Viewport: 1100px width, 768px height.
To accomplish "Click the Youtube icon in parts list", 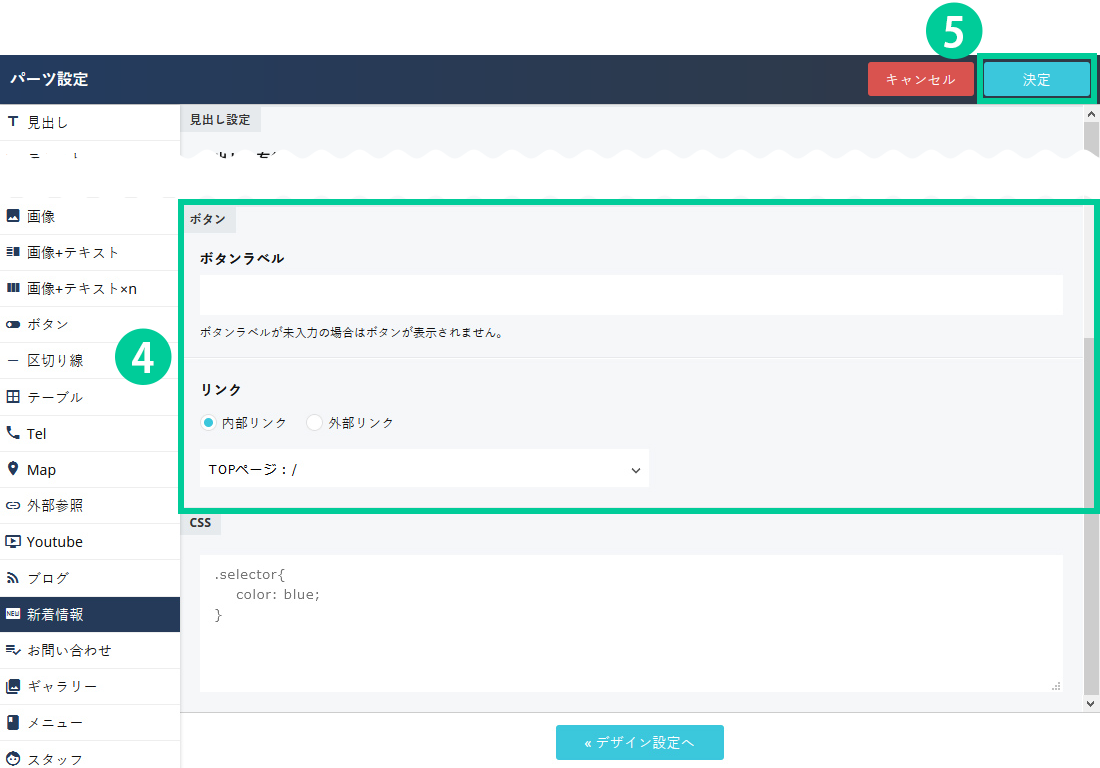I will pyautogui.click(x=13, y=542).
